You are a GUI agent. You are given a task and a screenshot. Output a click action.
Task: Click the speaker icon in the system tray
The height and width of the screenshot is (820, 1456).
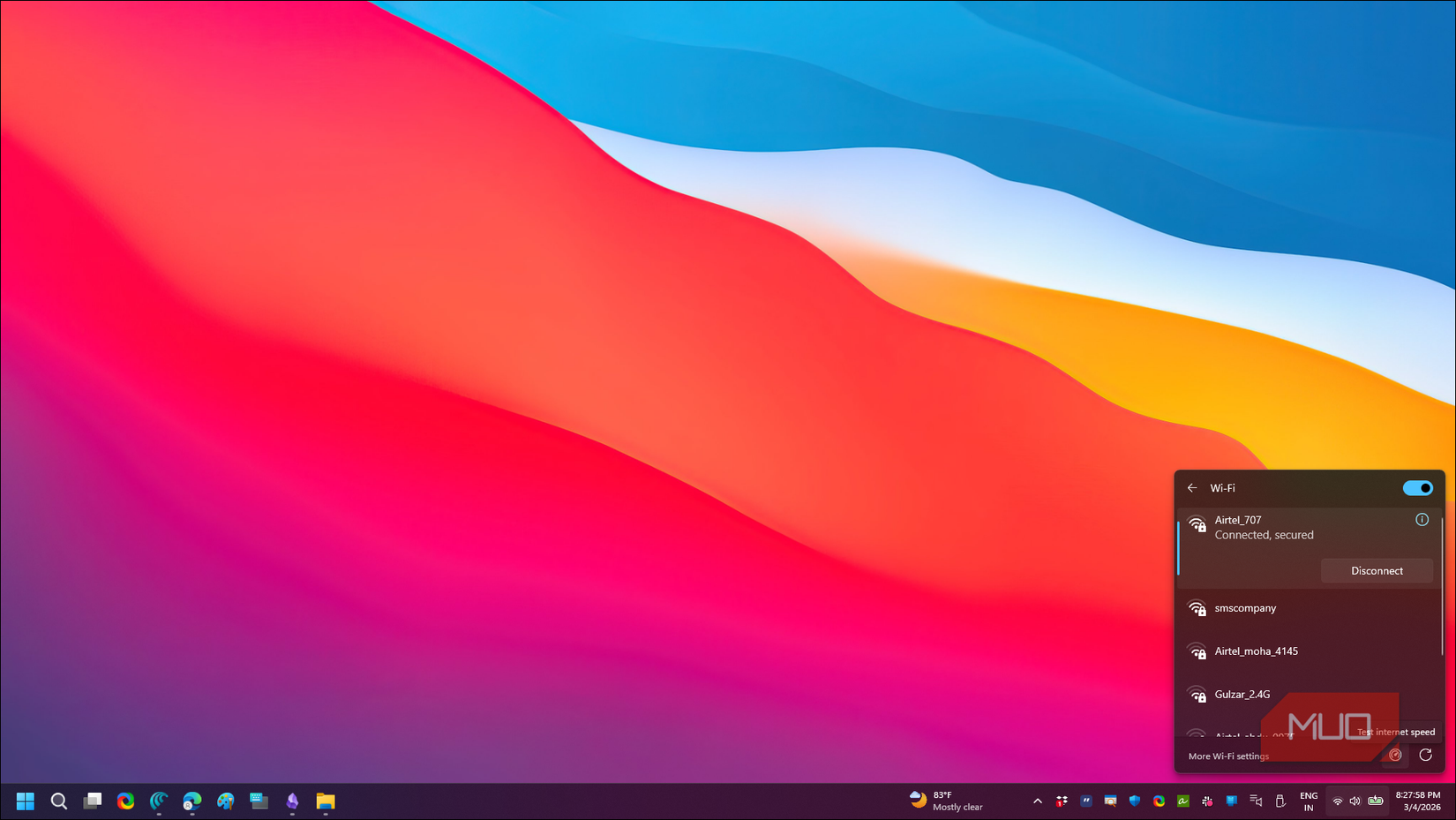click(1356, 801)
